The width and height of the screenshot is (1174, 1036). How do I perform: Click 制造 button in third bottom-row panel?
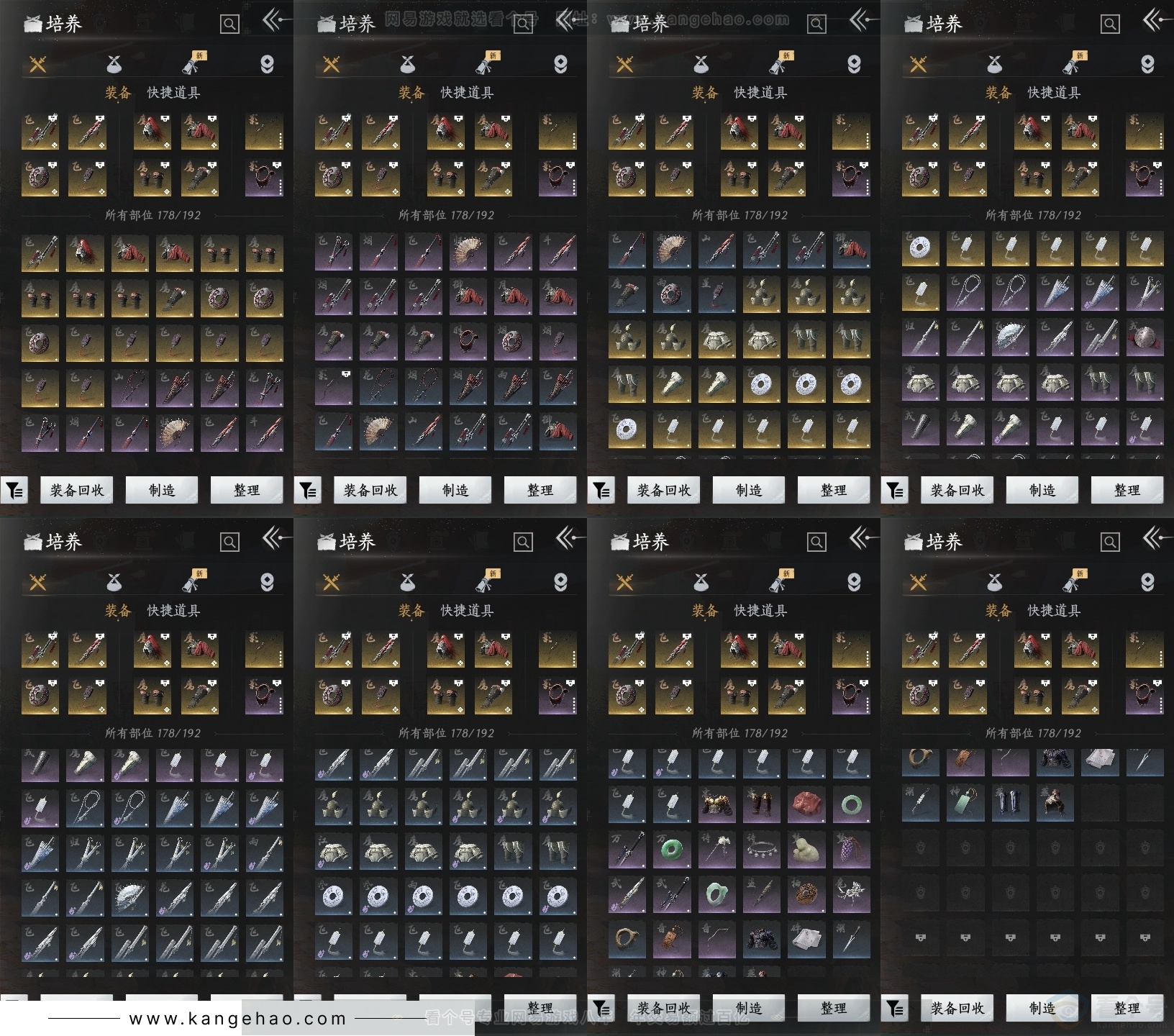[749, 1008]
